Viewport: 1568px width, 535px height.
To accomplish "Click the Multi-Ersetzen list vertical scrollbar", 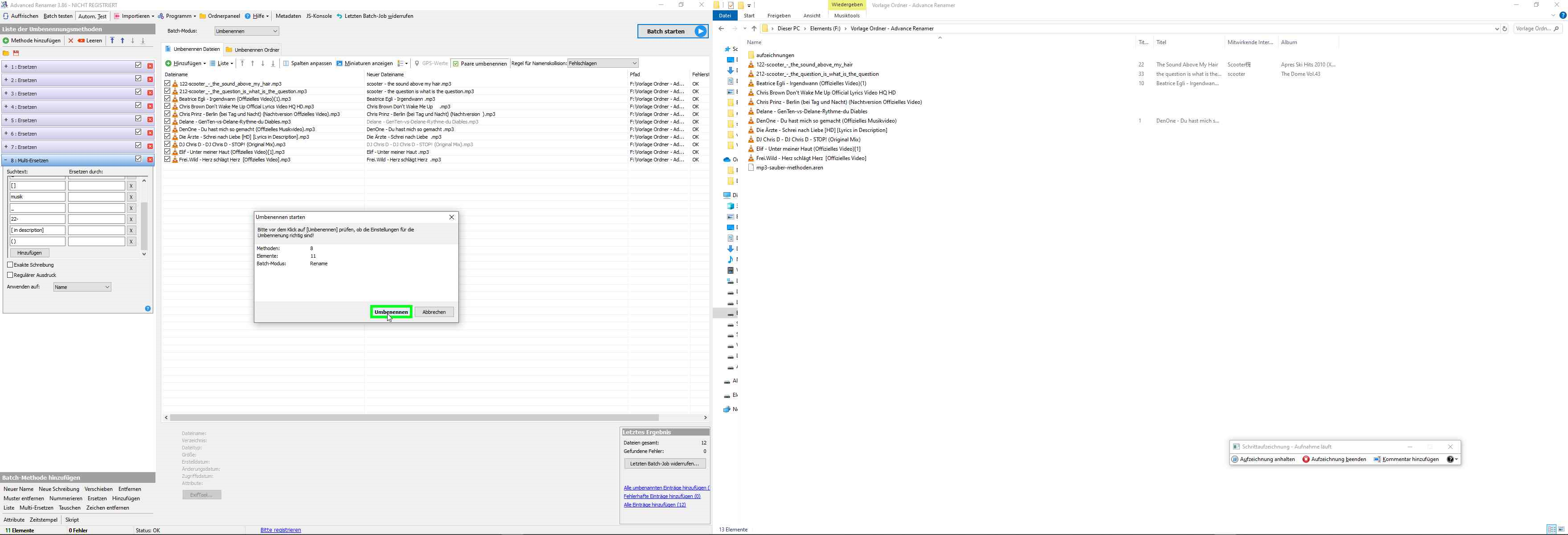I will [144, 226].
